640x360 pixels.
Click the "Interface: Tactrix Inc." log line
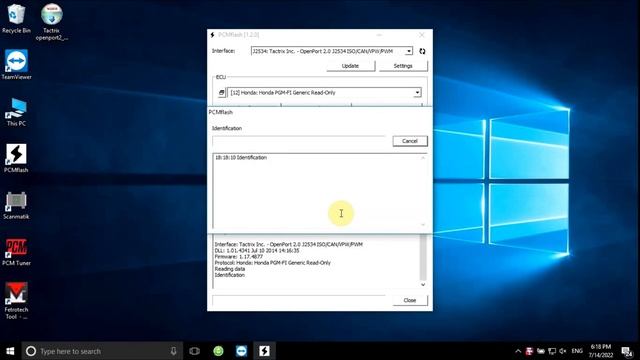pos(289,244)
